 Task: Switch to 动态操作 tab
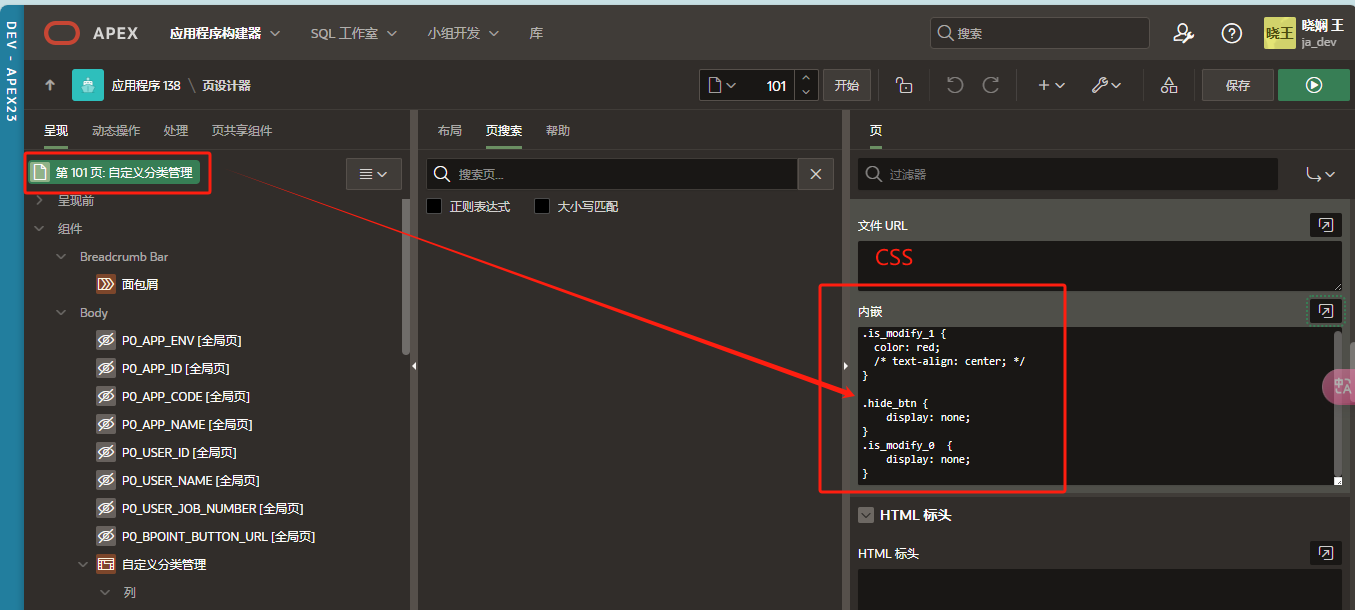click(116, 130)
